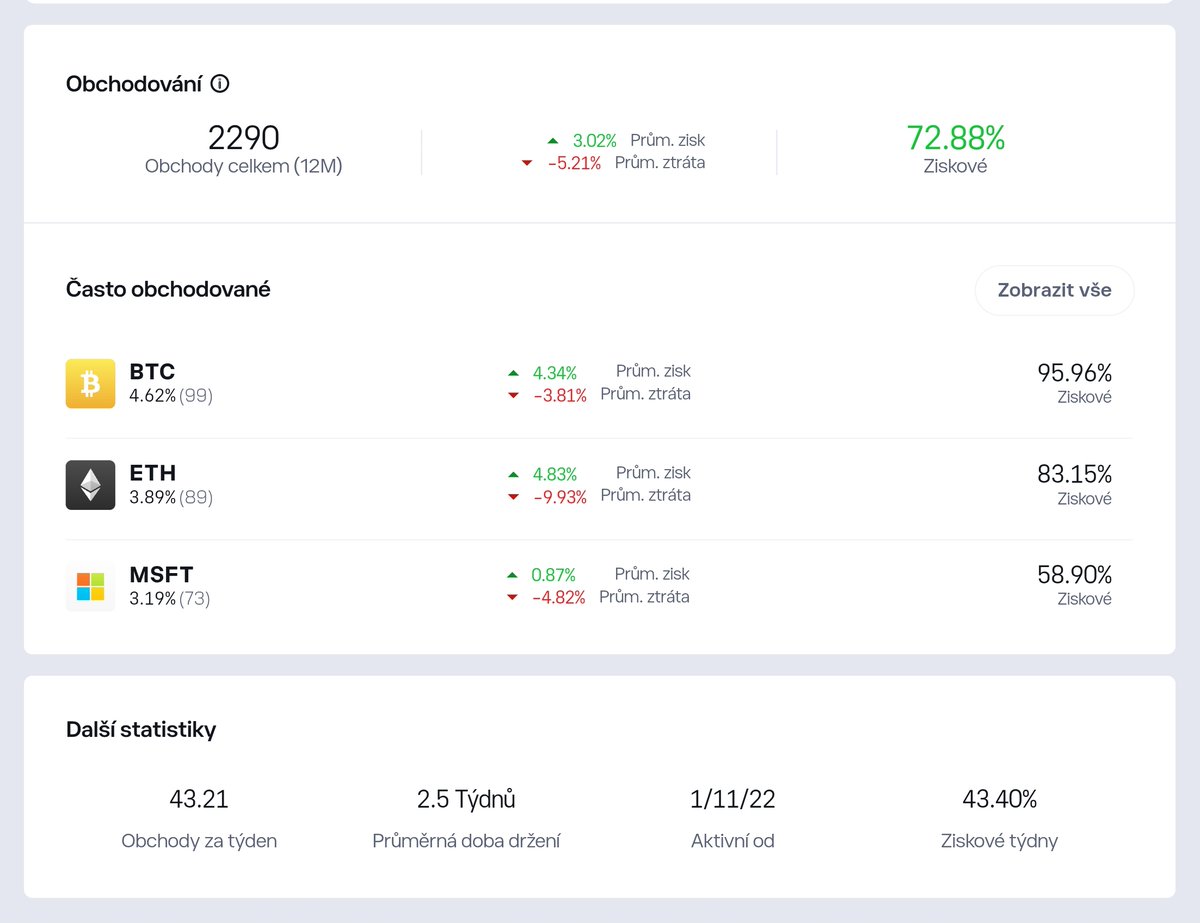
Task: Click the 43.40% Ziskové týdny value
Action: coord(999,799)
